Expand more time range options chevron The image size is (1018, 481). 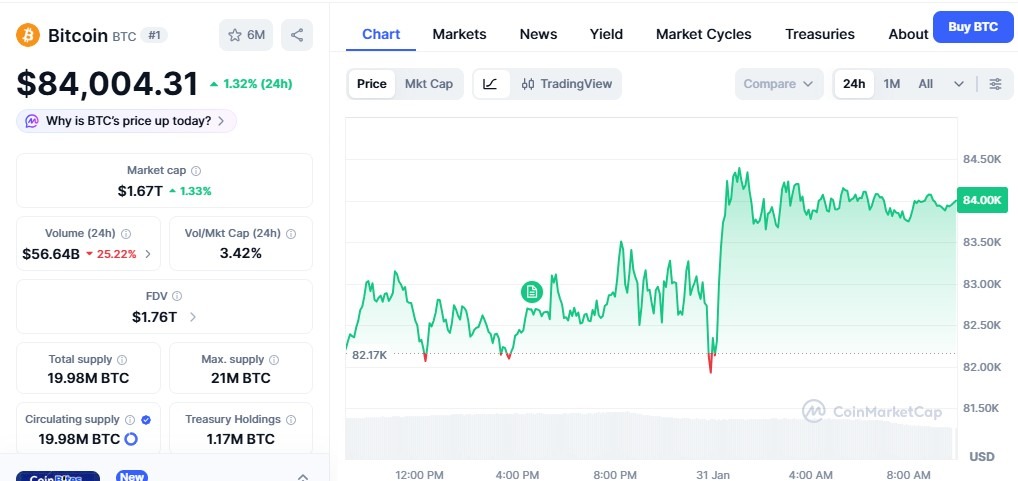(x=959, y=84)
